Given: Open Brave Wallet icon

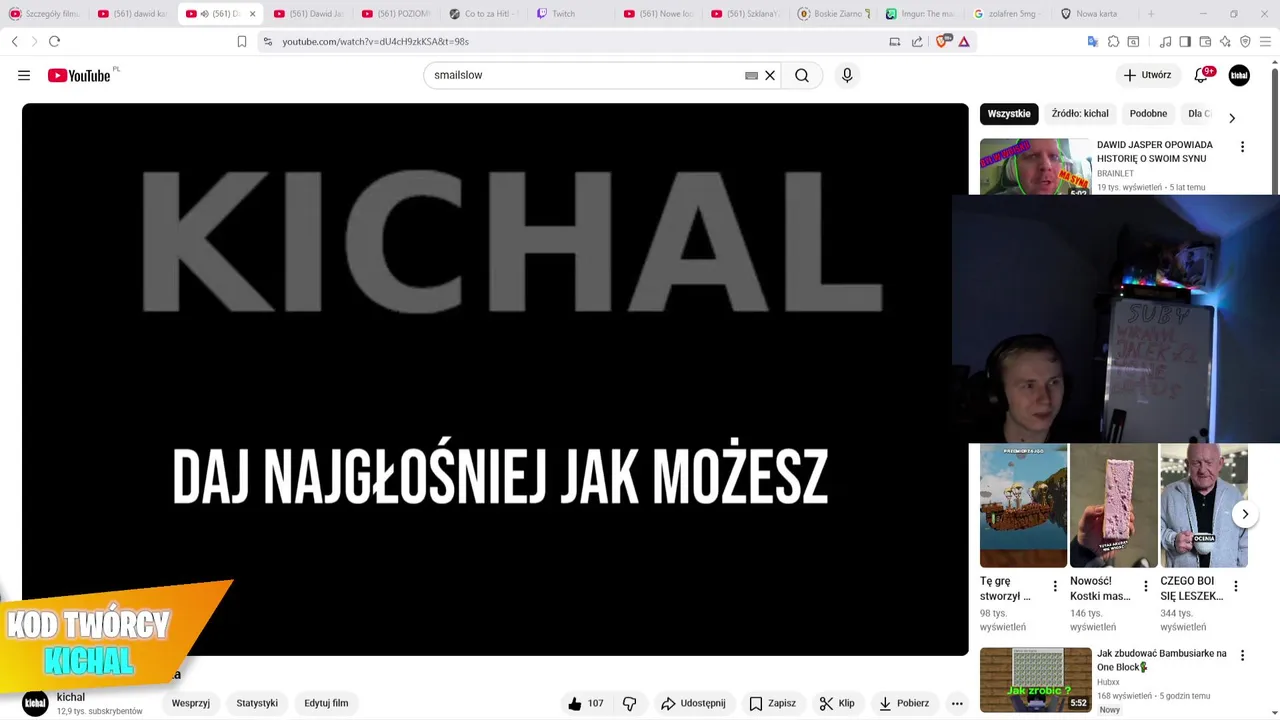Looking at the screenshot, I should (x=1205, y=41).
